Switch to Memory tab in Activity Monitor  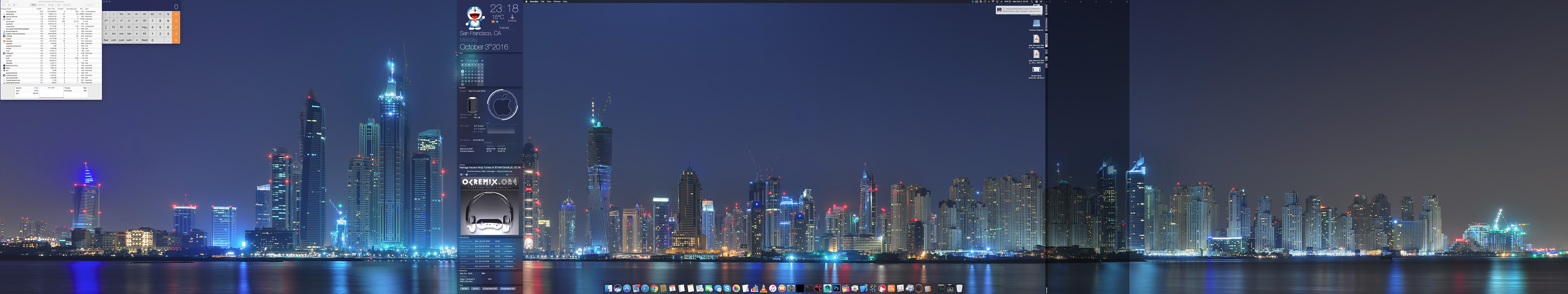42,5
